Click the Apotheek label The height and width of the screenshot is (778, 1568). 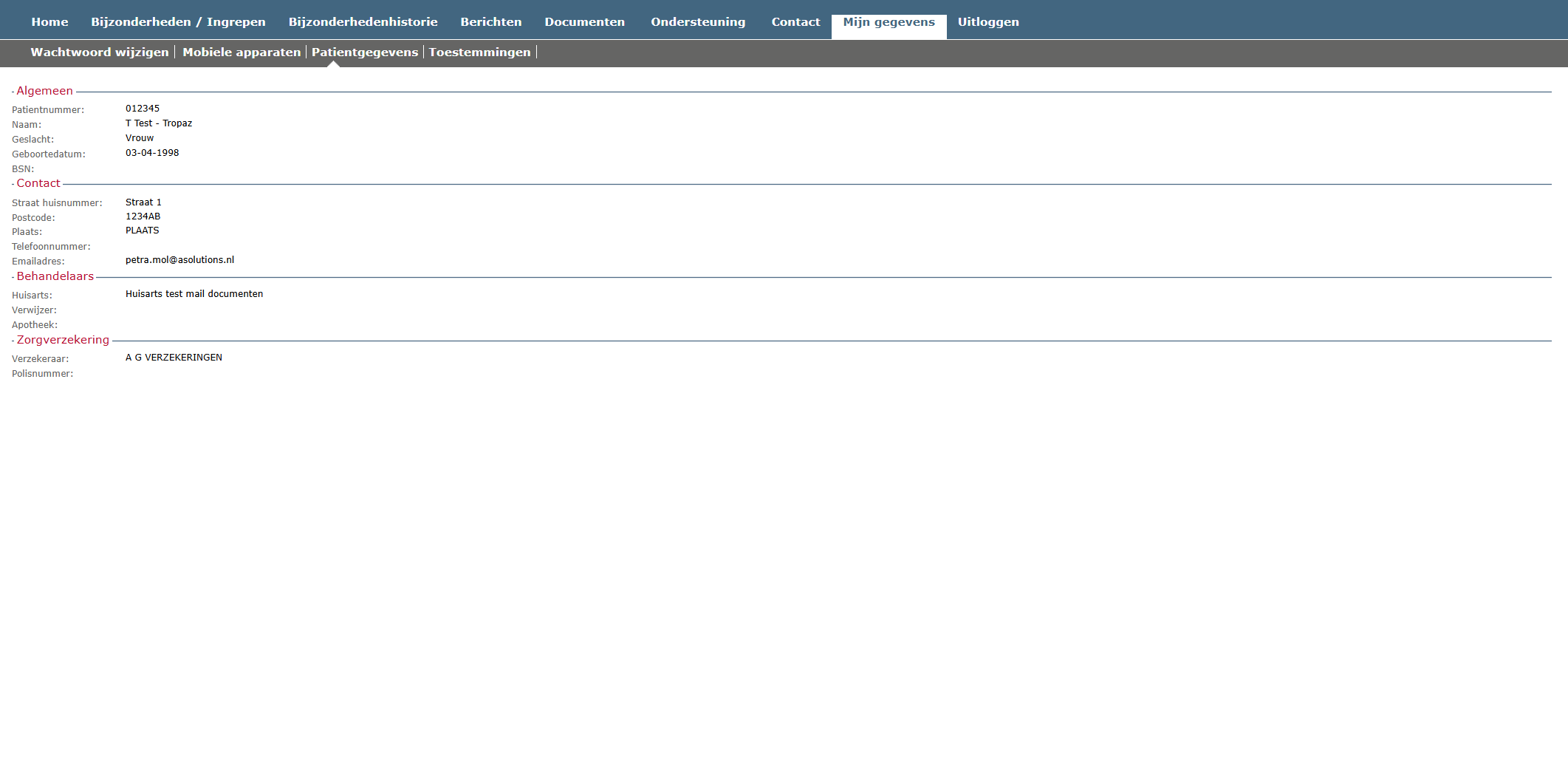35,325
